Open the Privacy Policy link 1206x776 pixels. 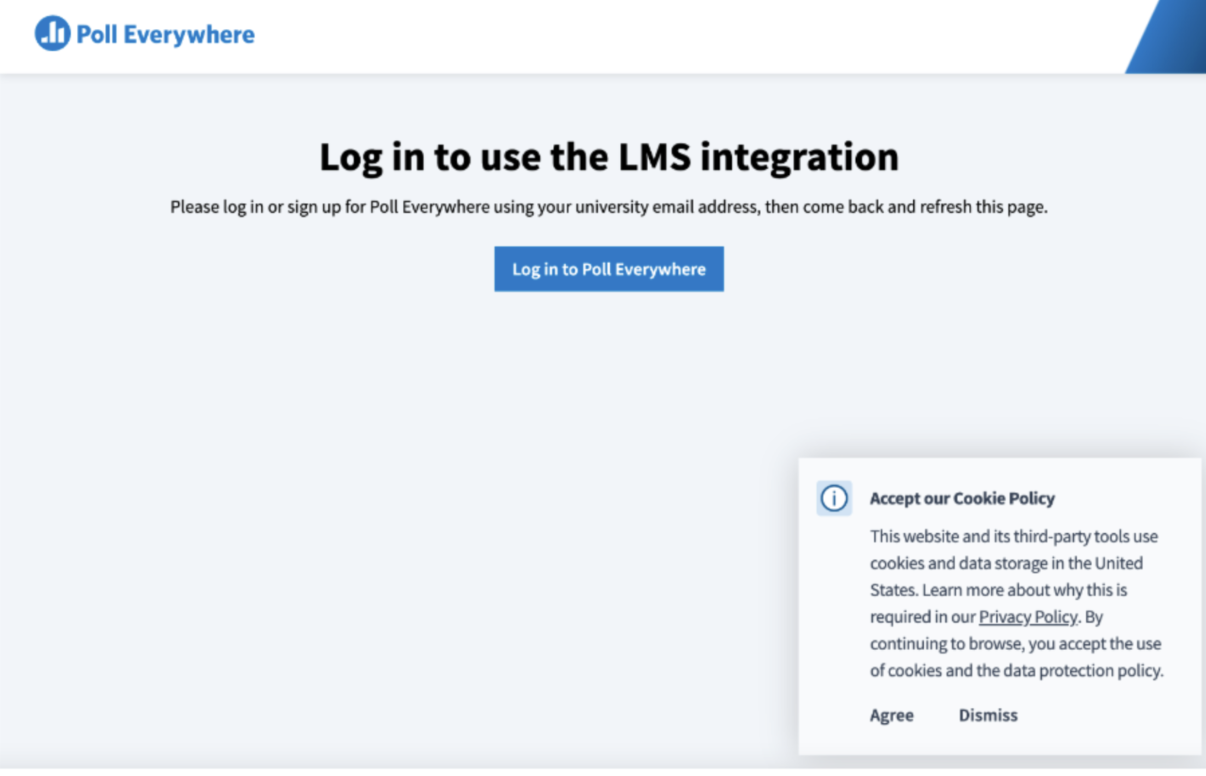click(1028, 617)
